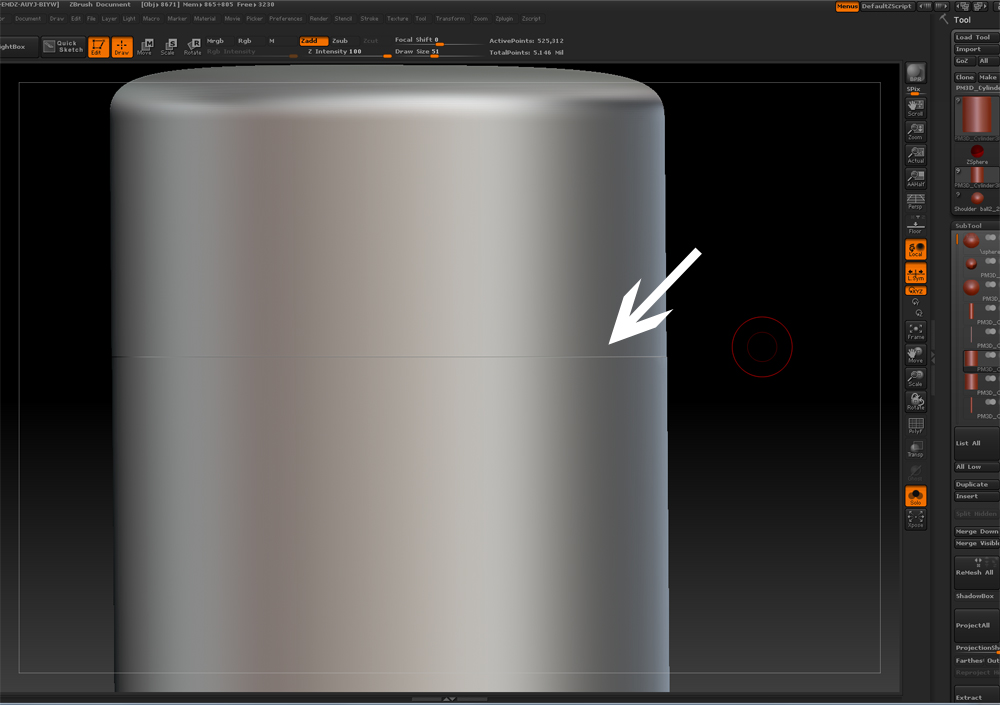Click the M material channel button
This screenshot has height=705, width=1000.
point(272,41)
